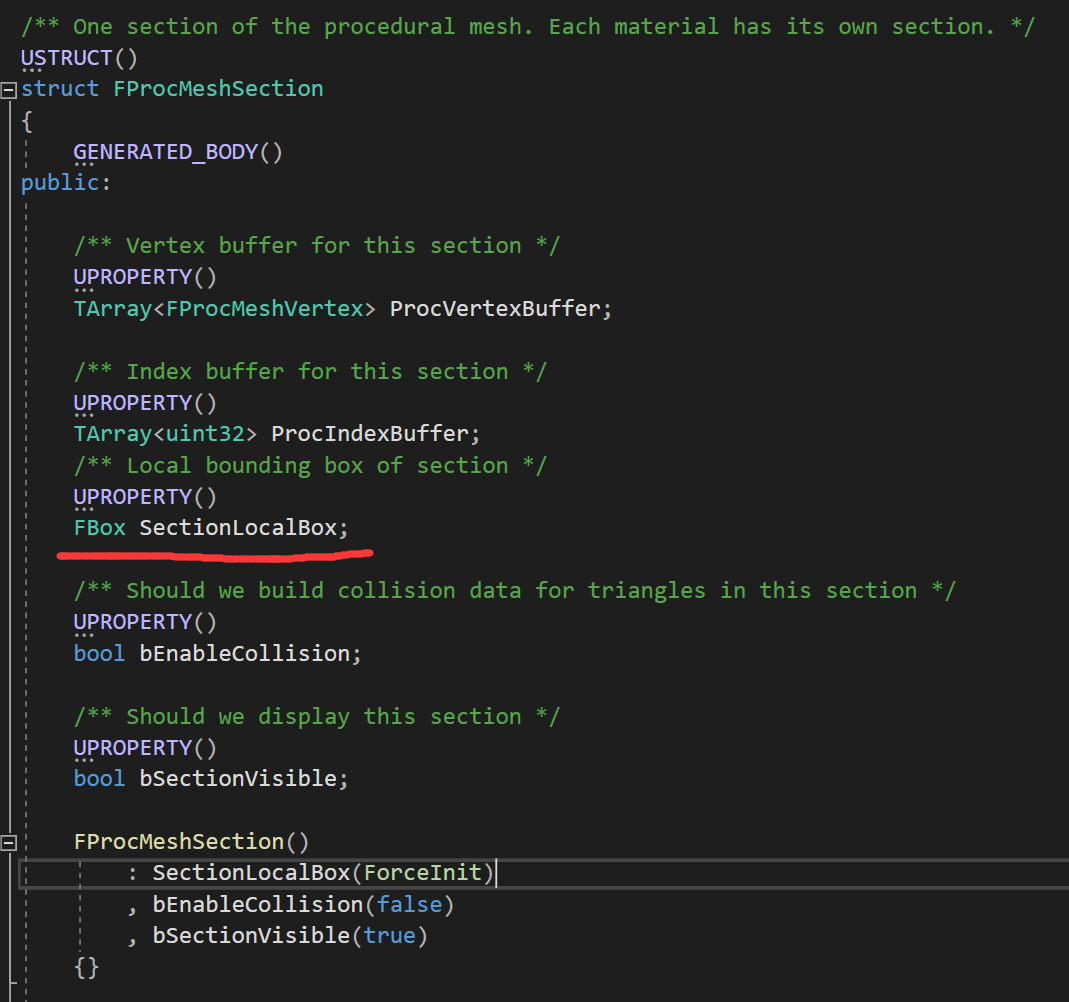Click the false literal in bEnableCollision initializer

(x=409, y=905)
